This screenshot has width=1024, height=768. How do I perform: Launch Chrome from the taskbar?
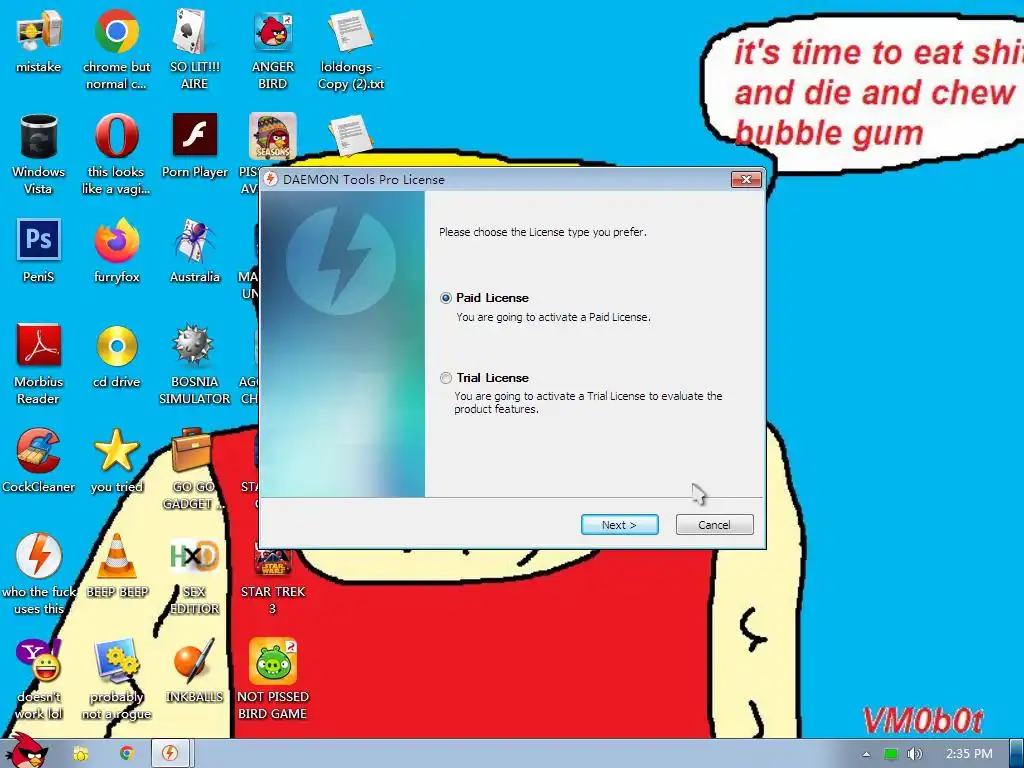(x=127, y=754)
